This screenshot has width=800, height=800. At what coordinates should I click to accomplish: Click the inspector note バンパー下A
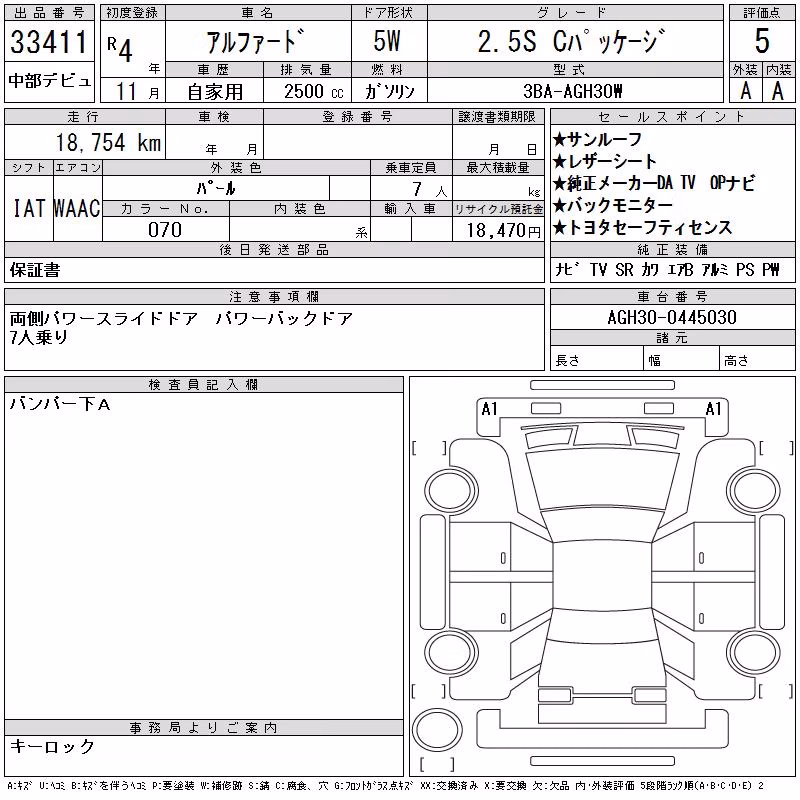pos(60,405)
